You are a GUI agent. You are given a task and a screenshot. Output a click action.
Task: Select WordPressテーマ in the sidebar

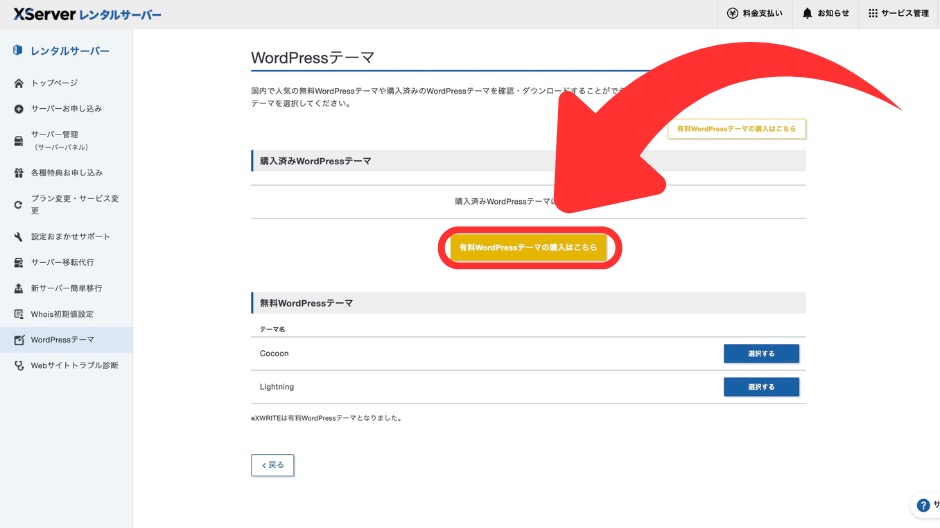pos(62,340)
